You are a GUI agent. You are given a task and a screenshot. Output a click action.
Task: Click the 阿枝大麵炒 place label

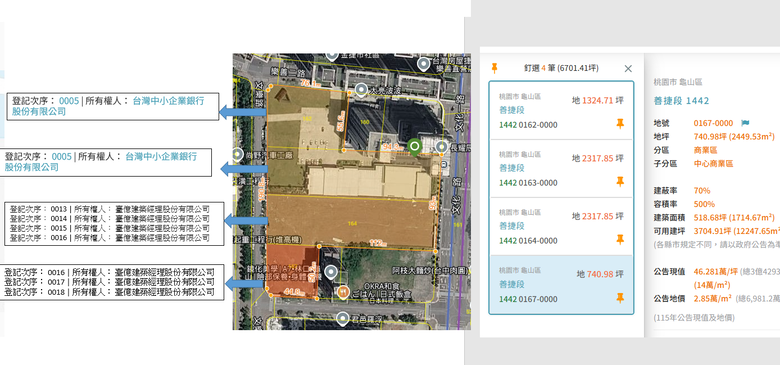429,271
